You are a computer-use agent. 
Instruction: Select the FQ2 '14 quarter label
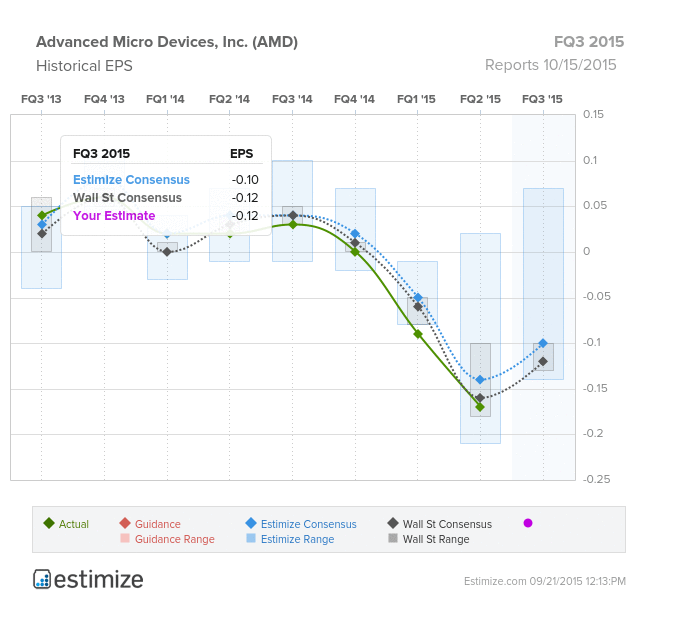click(x=229, y=99)
